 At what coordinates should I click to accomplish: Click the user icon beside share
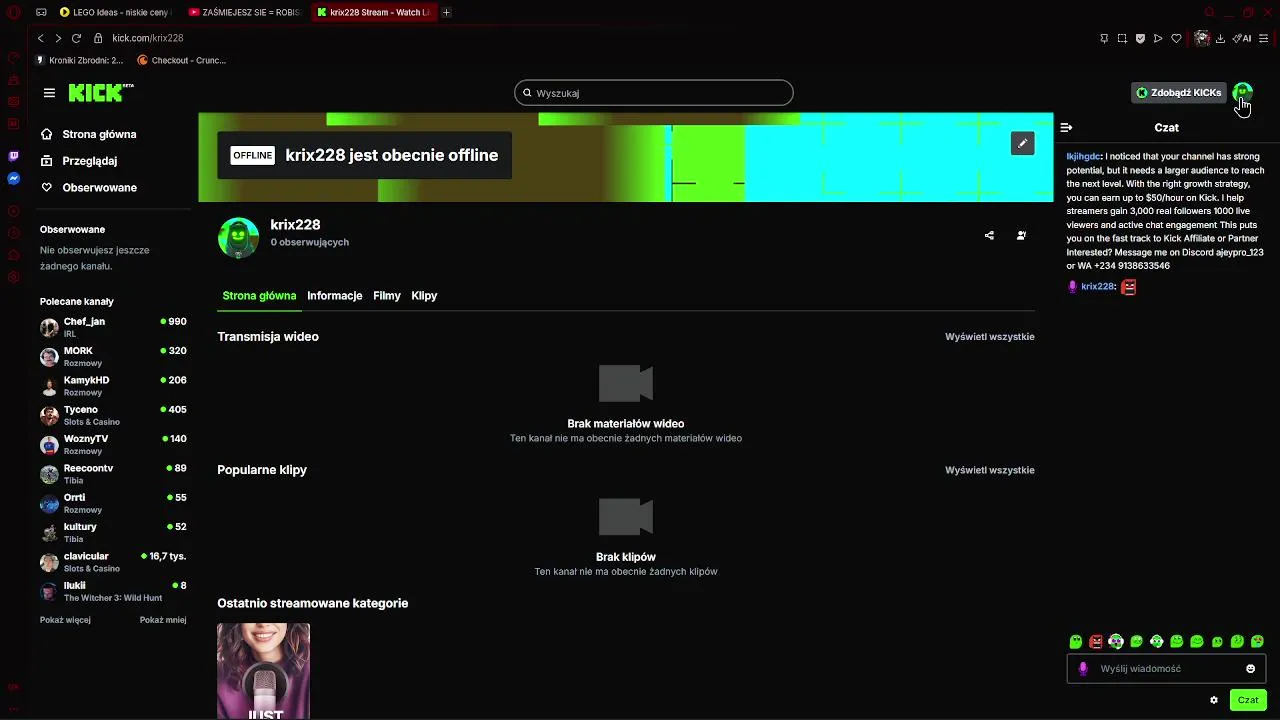pyautogui.click(x=1021, y=236)
